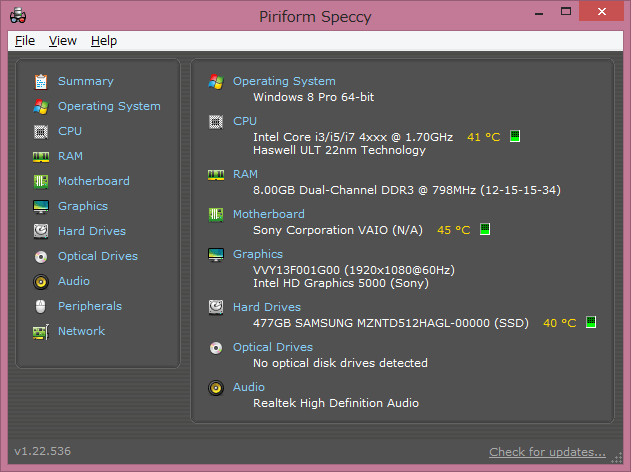The width and height of the screenshot is (631, 472).
Task: Select Graphics in the sidebar list
Action: coord(83,206)
